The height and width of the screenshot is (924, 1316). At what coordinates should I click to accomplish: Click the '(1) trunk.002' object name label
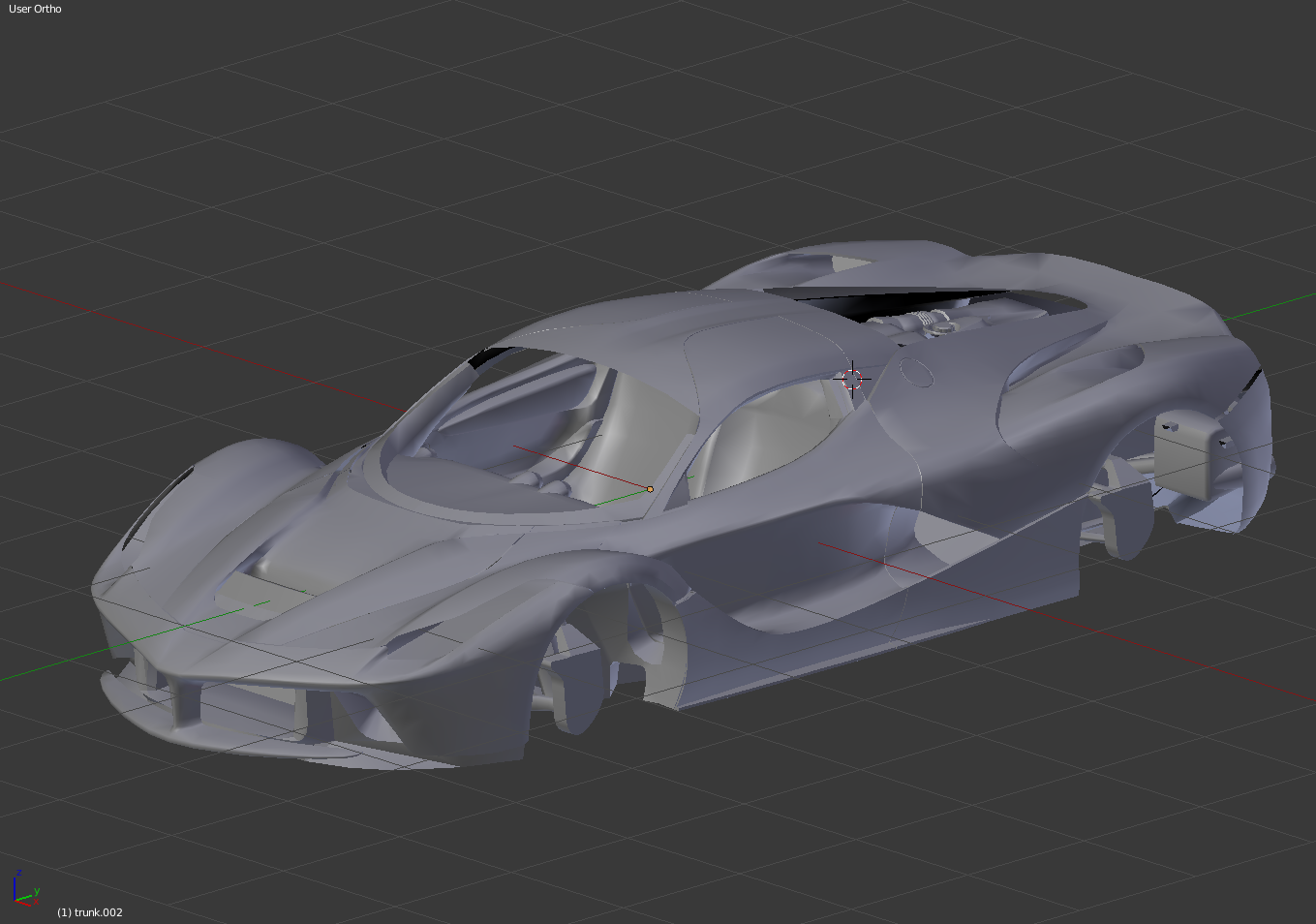90,912
